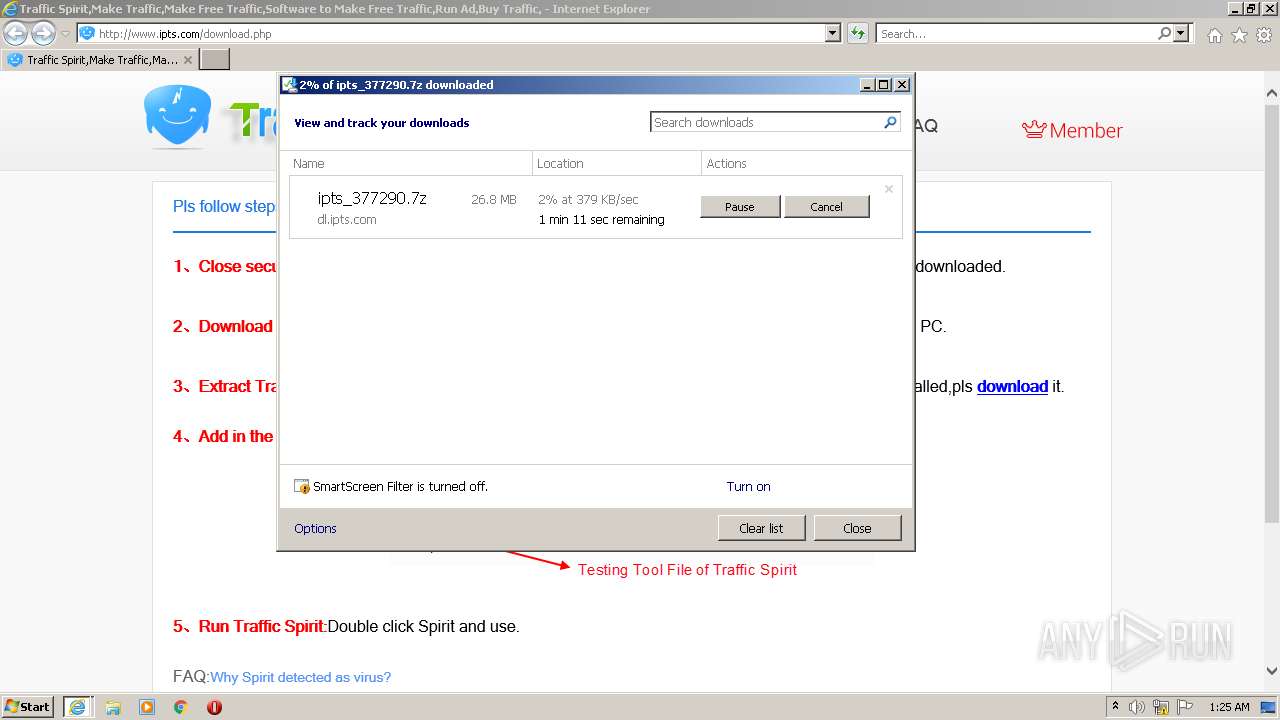Select the Traffic Spirit browser tab
Viewport: 1280px width, 720px height.
tap(100, 59)
